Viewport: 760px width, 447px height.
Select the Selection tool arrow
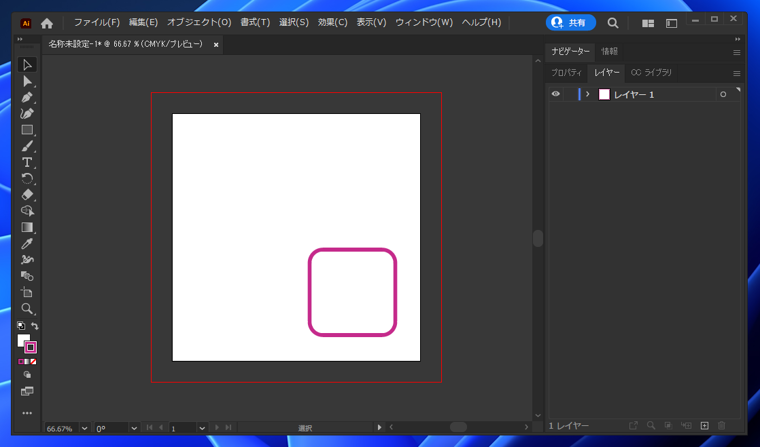27,65
